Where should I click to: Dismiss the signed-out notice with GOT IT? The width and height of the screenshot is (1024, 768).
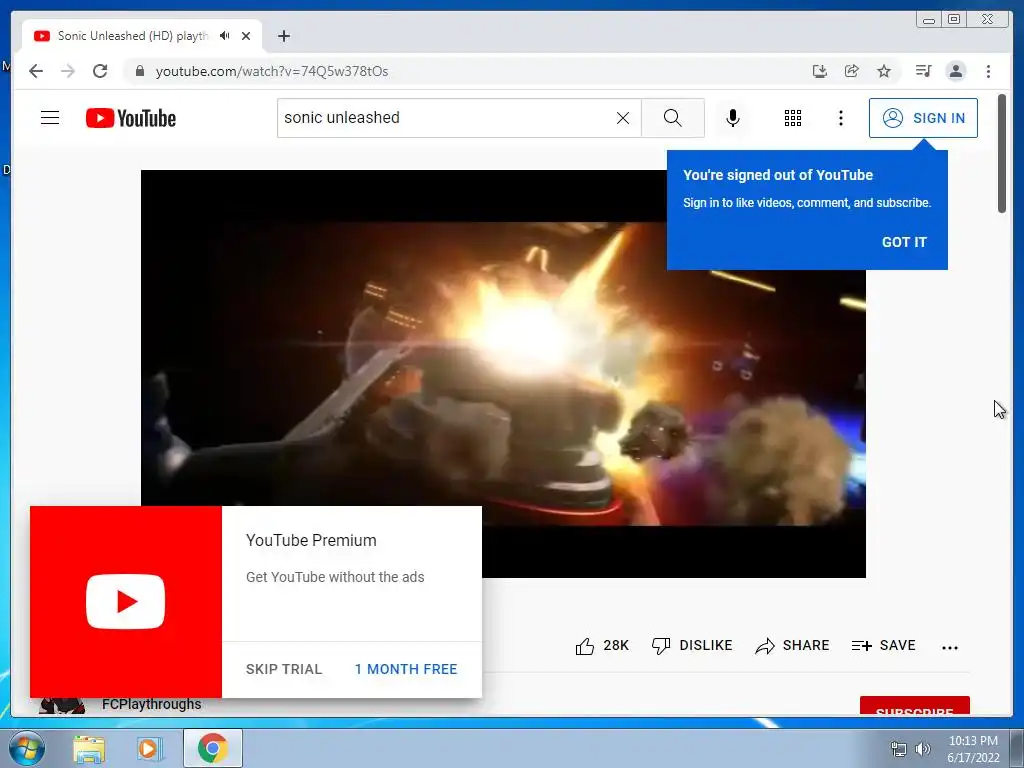point(904,242)
